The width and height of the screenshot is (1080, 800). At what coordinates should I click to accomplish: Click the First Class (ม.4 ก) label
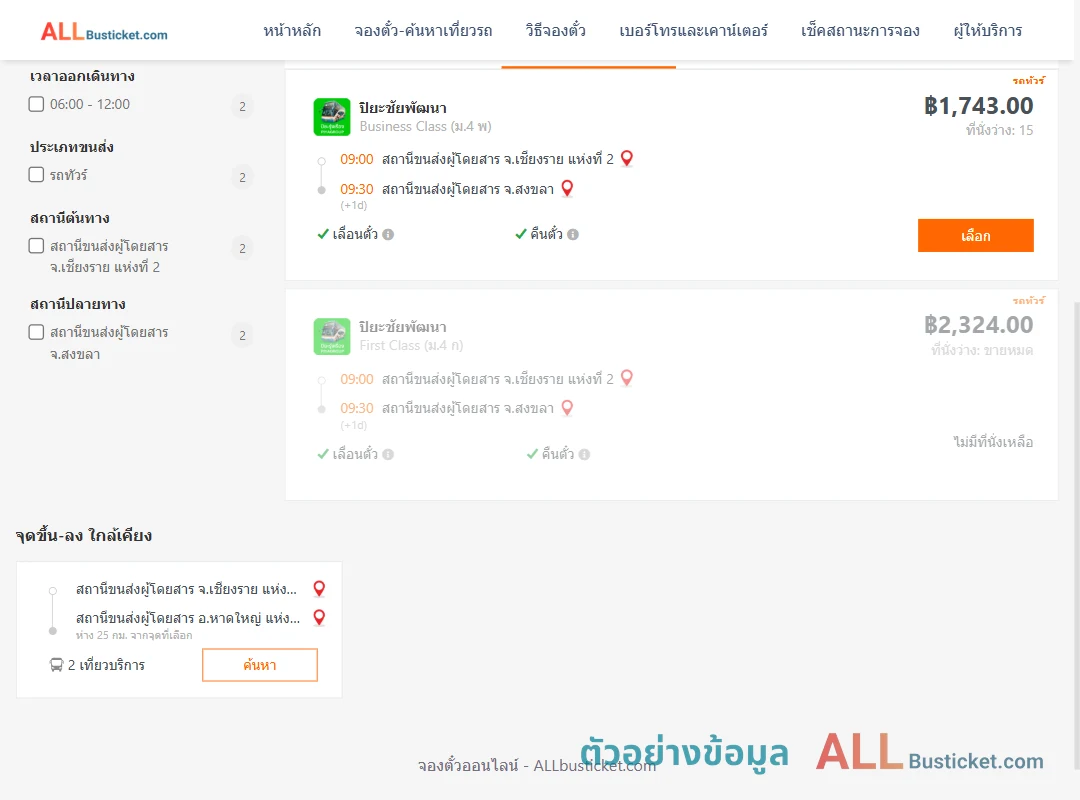point(411,346)
